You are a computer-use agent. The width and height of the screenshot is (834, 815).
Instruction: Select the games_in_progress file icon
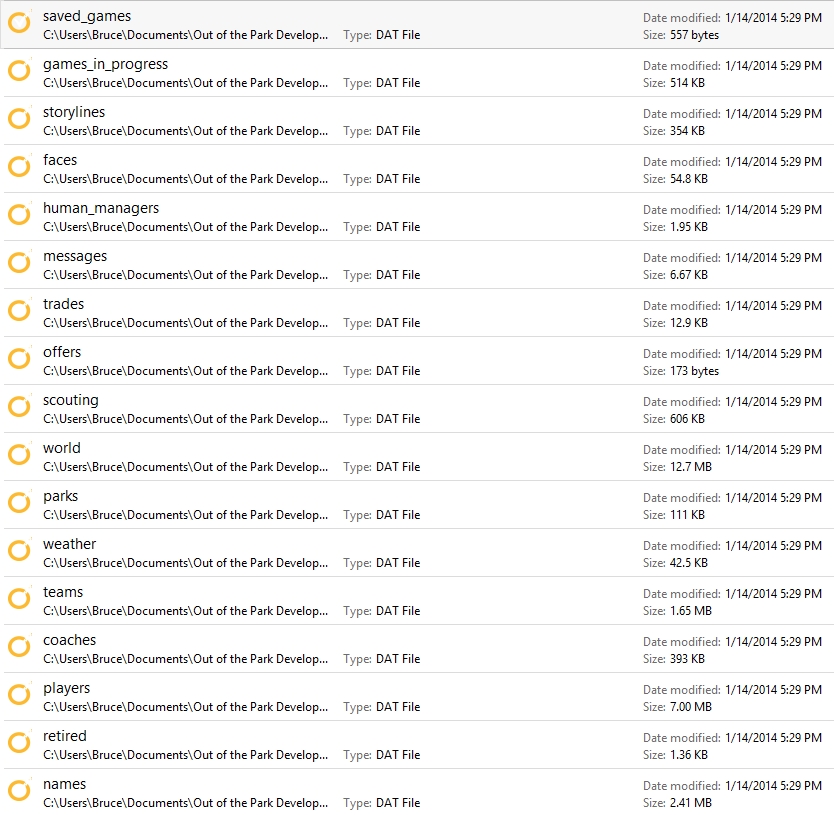tap(20, 71)
